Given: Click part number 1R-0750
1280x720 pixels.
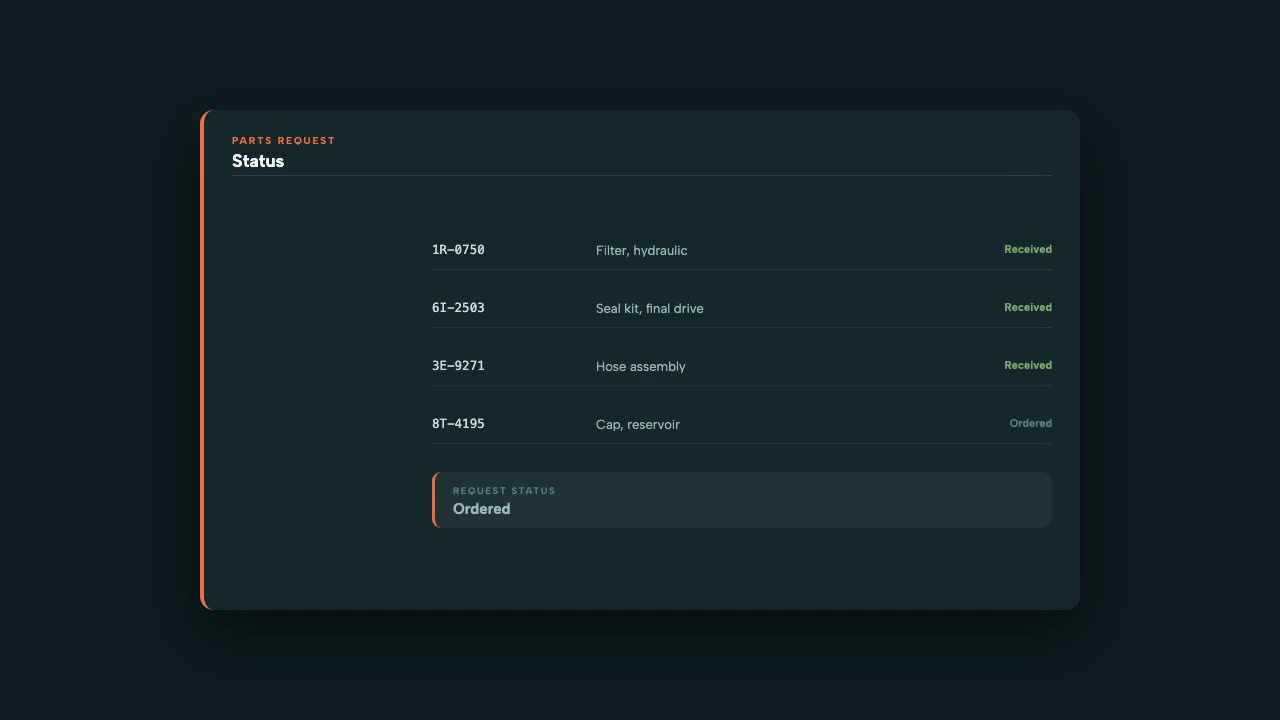Looking at the screenshot, I should [458, 250].
